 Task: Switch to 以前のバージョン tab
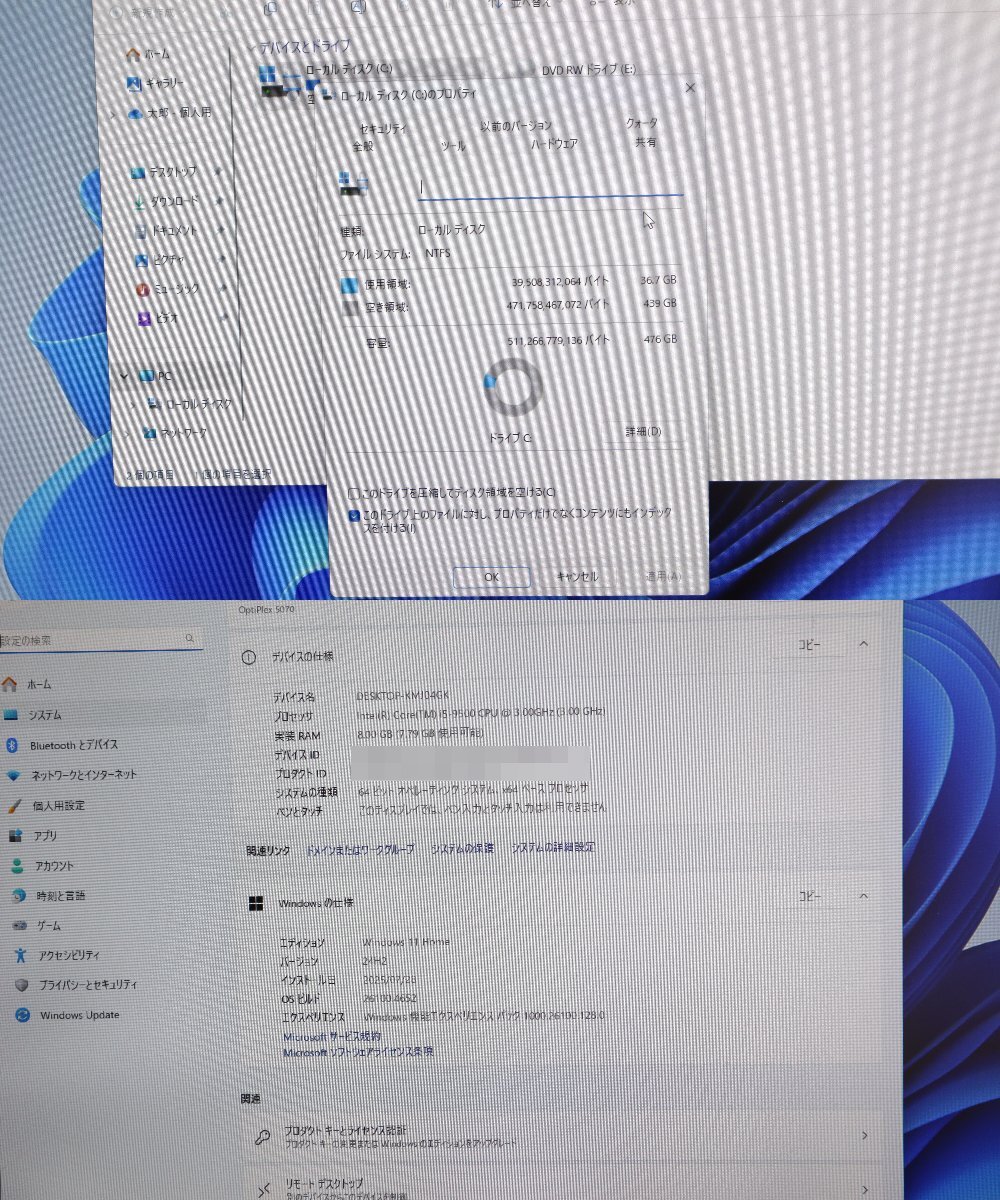515,126
